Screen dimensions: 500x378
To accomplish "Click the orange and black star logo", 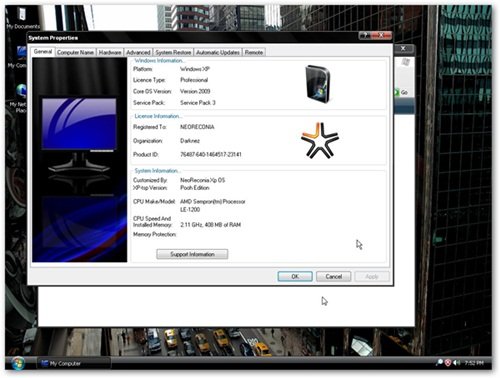I will [x=319, y=140].
